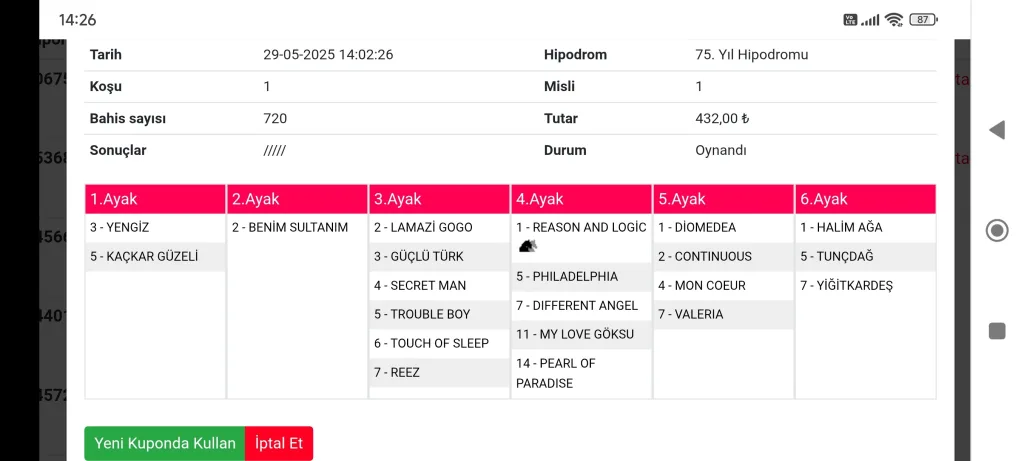1024x461 pixels.
Task: Tap the clock time in status bar
Action: coord(77,19)
